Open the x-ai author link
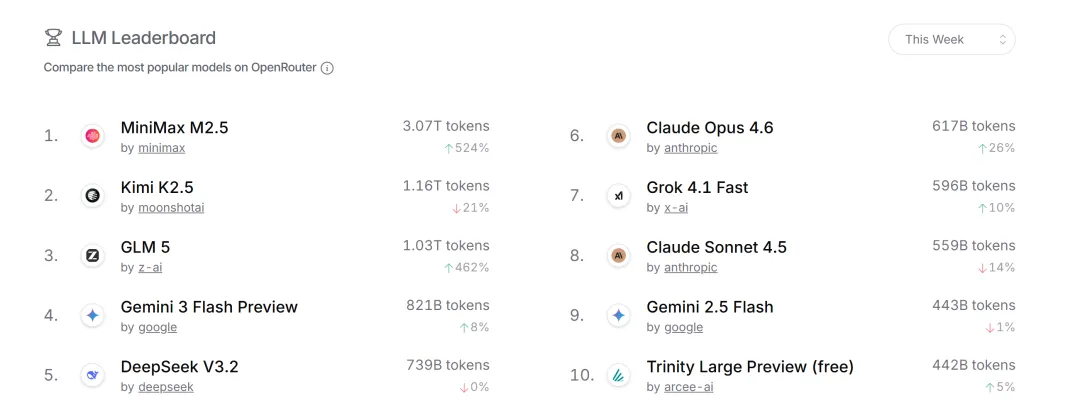The height and width of the screenshot is (420, 1080). 676,208
